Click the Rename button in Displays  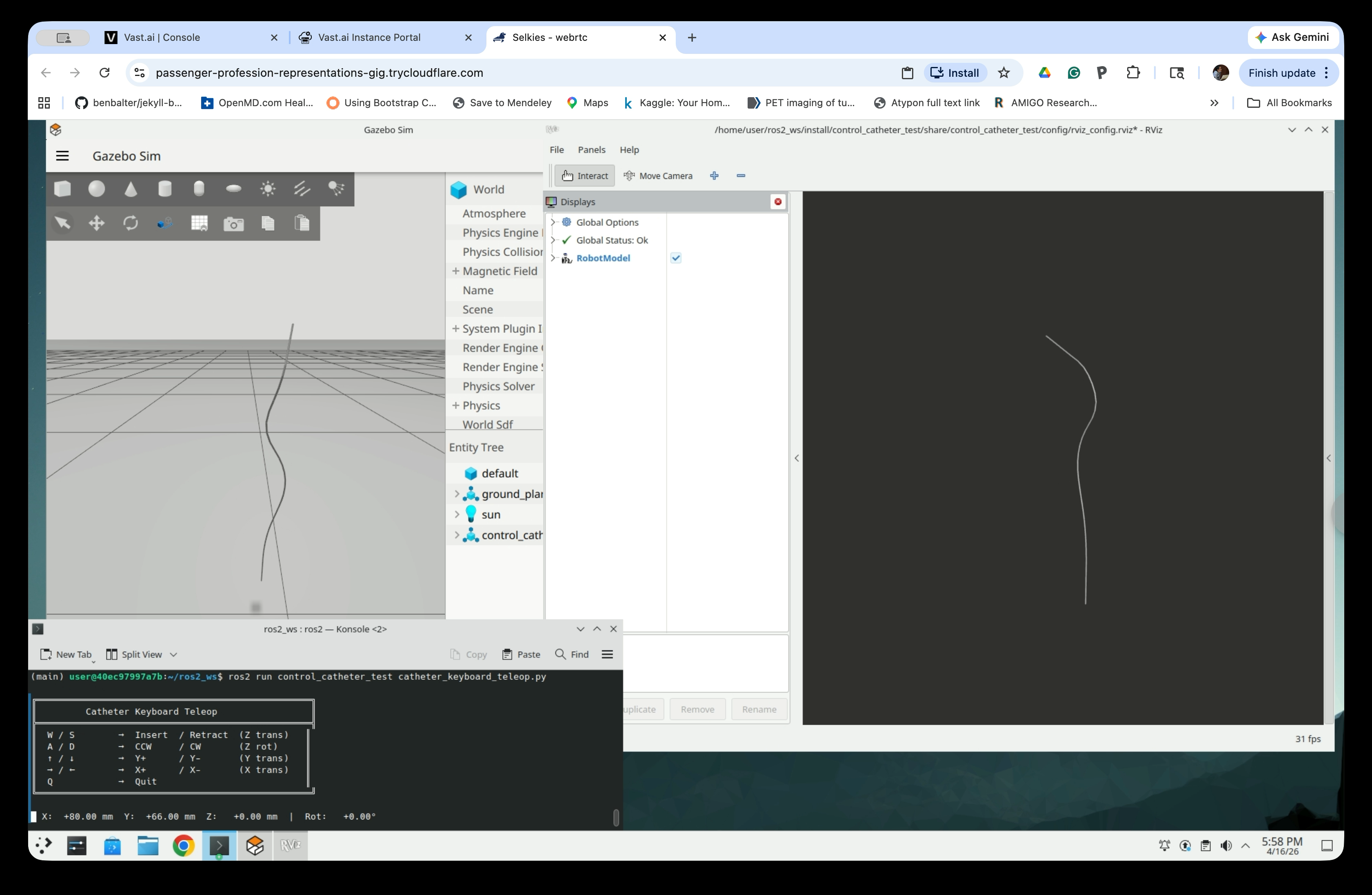pyautogui.click(x=759, y=709)
